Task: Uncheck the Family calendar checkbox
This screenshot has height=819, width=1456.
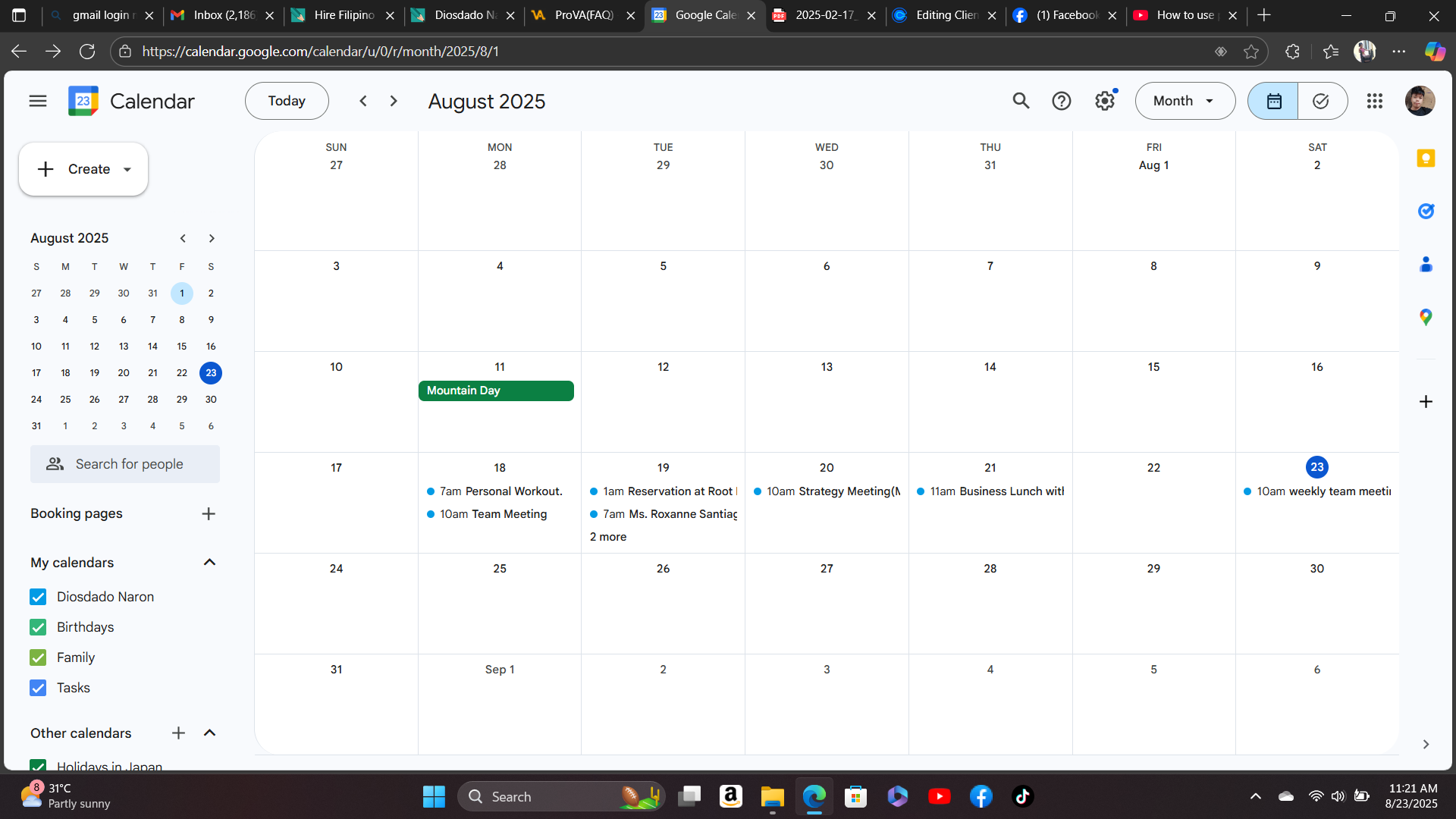Action: point(38,657)
